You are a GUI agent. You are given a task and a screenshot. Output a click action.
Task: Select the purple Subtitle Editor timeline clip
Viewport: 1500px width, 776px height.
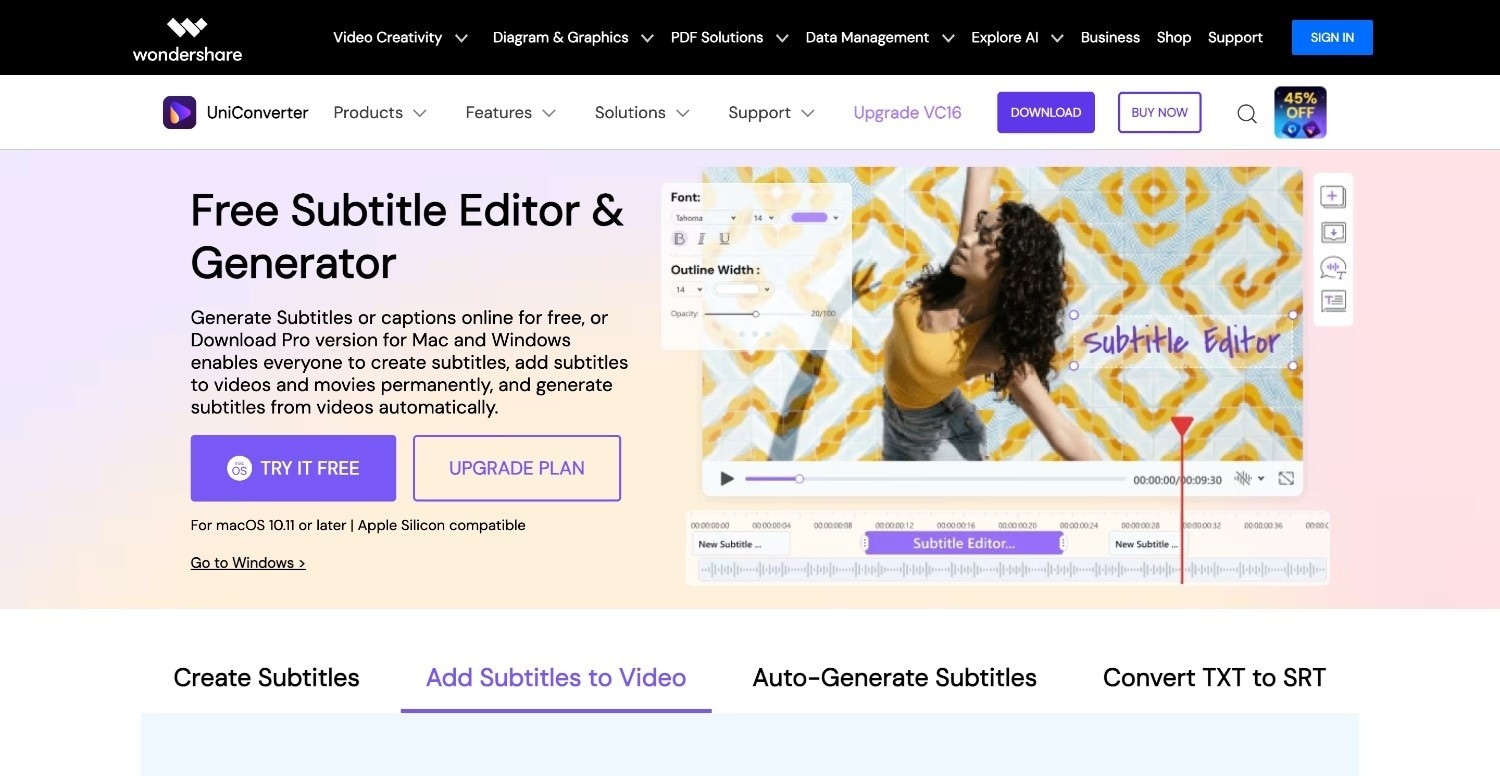click(964, 543)
